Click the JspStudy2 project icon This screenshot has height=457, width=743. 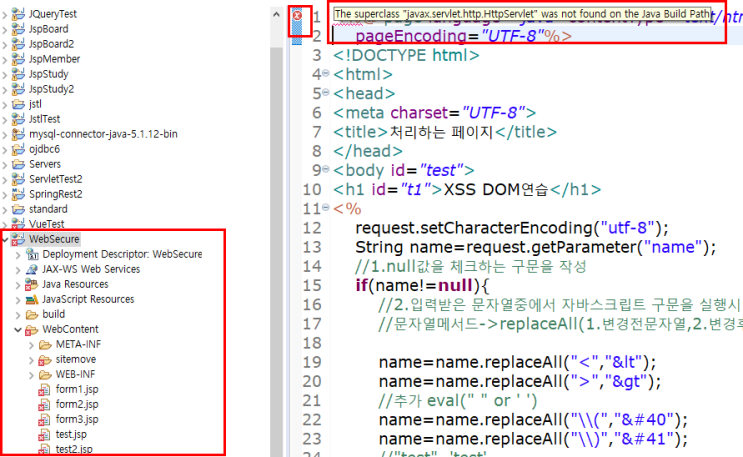tap(18, 89)
